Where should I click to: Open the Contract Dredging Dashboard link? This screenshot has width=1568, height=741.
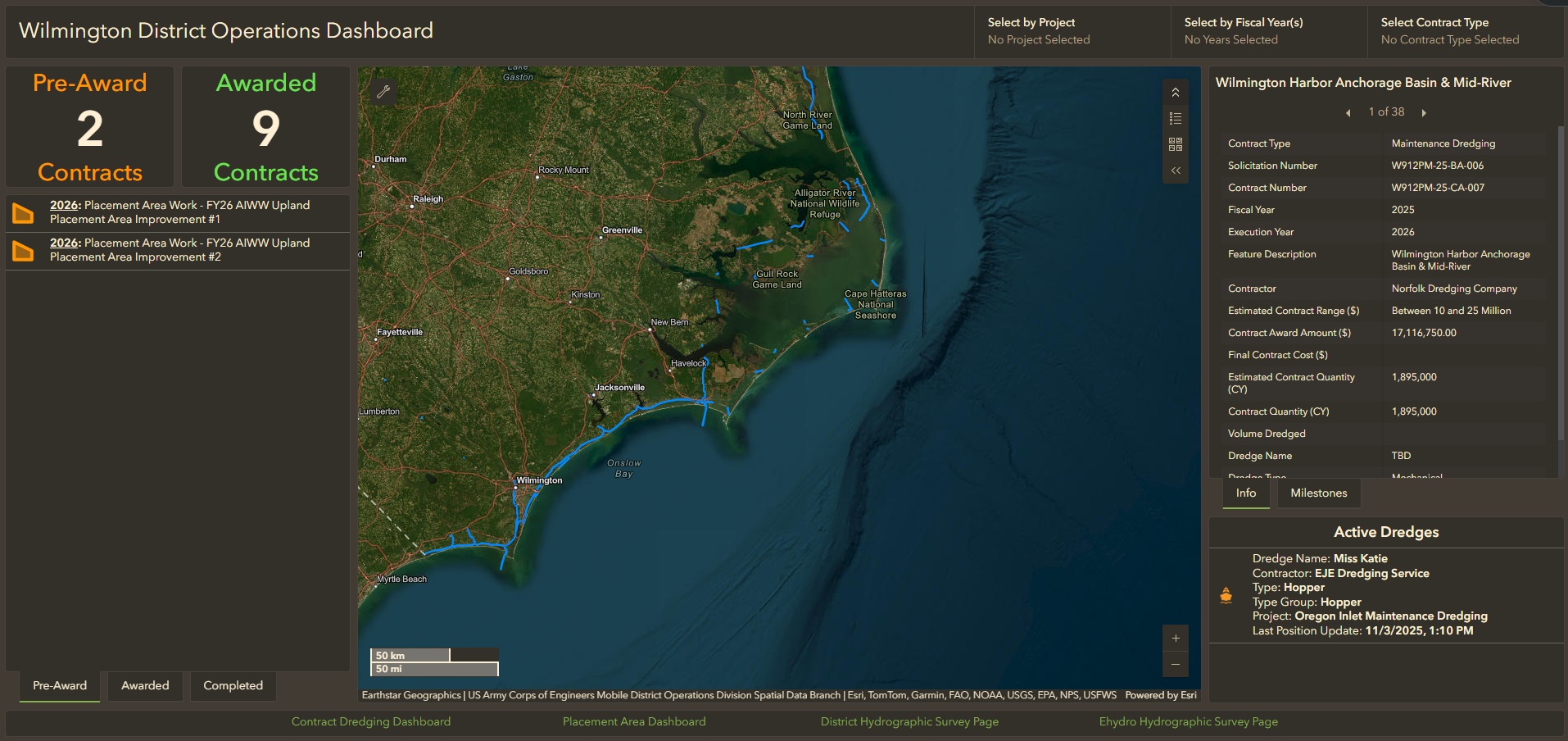371,721
